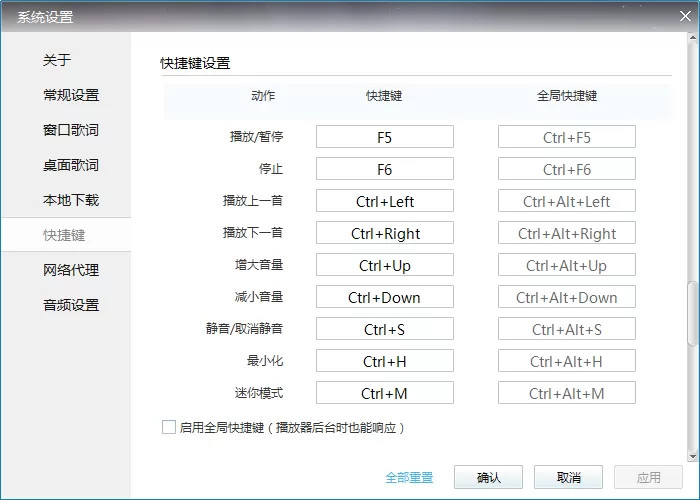
Task: Close the 系统设置 dialog window
Action: click(x=685, y=16)
